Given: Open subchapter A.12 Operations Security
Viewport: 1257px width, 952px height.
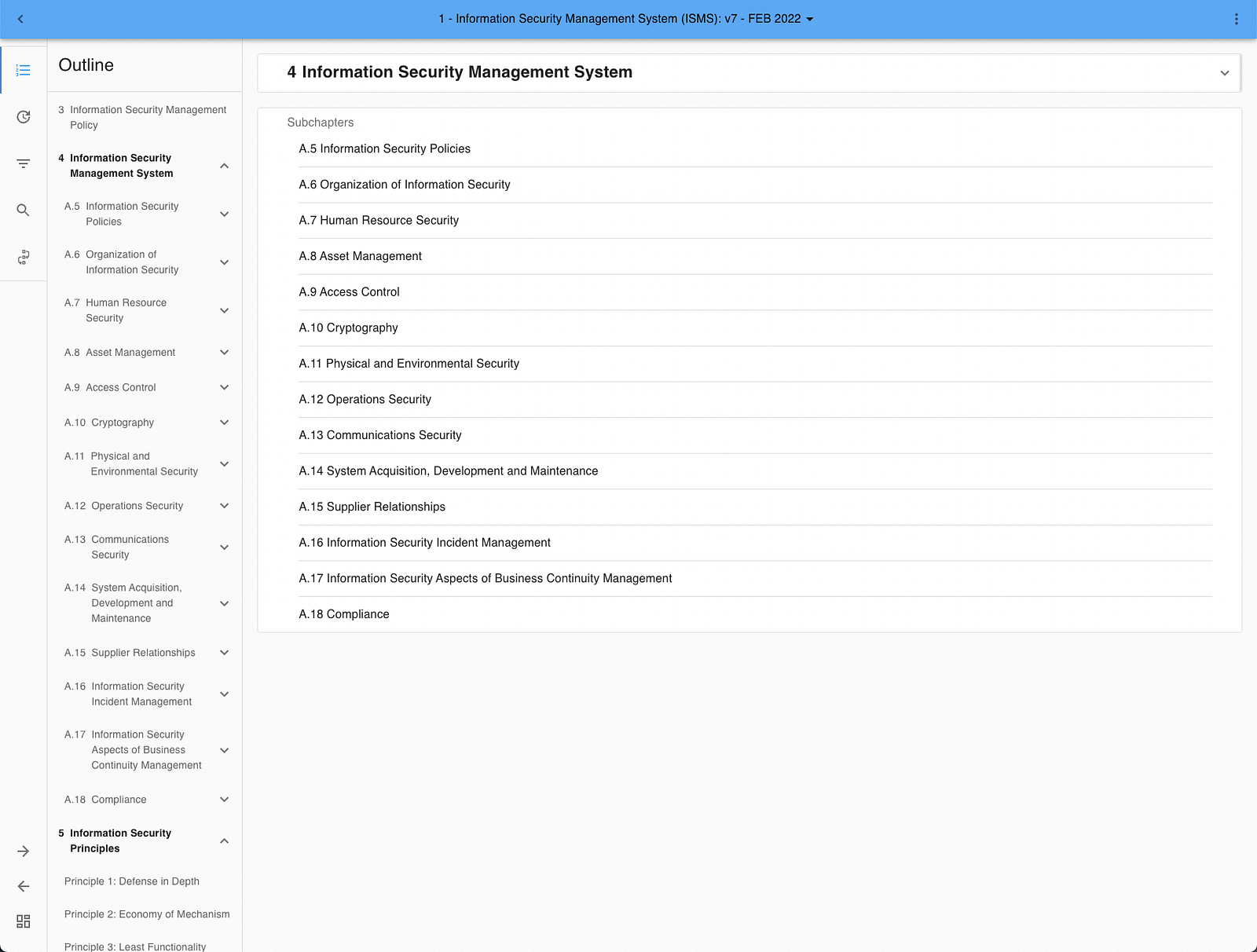Looking at the screenshot, I should (x=365, y=399).
